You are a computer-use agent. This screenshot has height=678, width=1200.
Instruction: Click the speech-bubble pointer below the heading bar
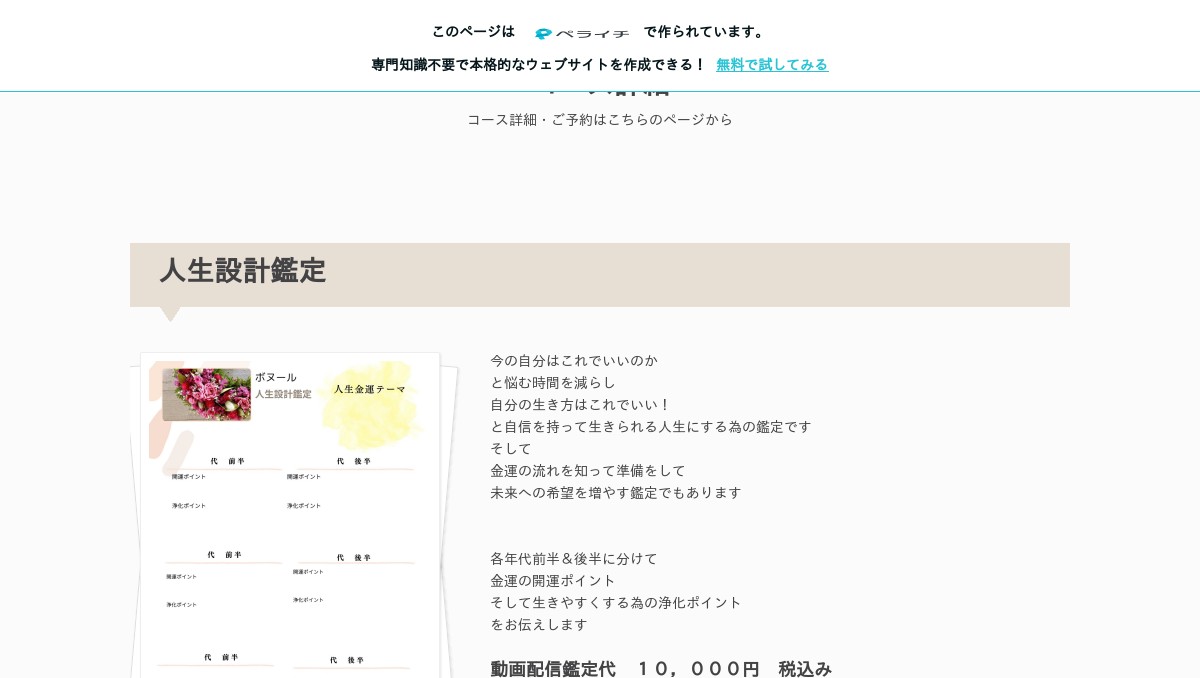(x=171, y=314)
